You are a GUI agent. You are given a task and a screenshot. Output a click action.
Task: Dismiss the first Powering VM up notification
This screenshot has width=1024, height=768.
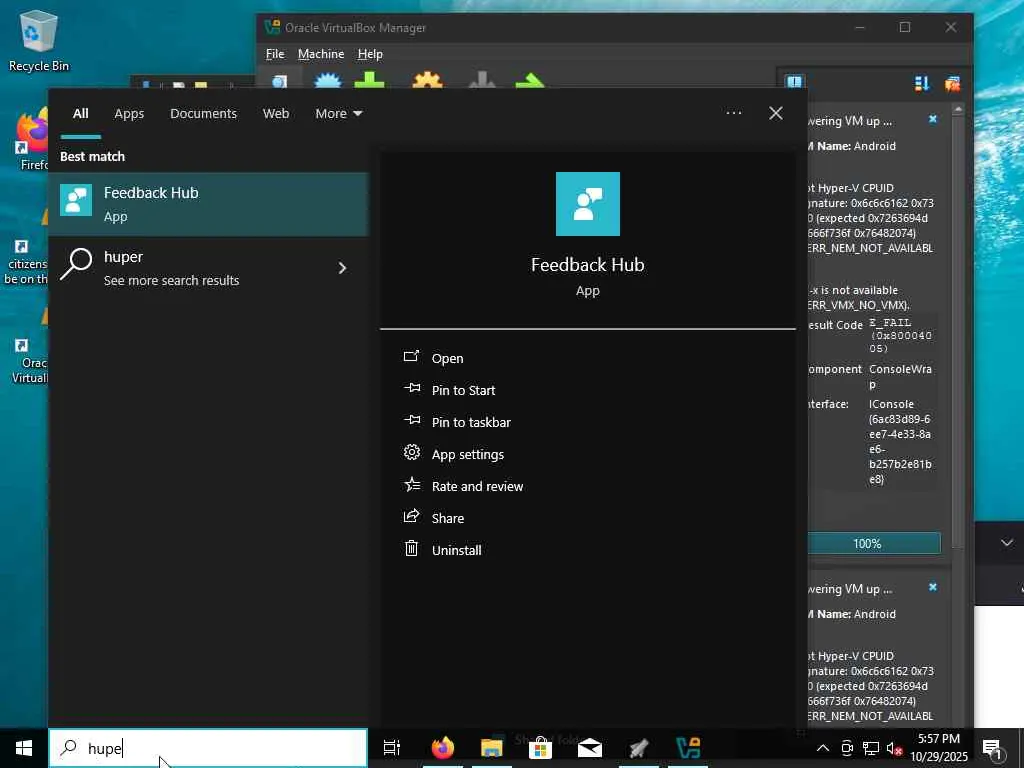[x=933, y=119]
